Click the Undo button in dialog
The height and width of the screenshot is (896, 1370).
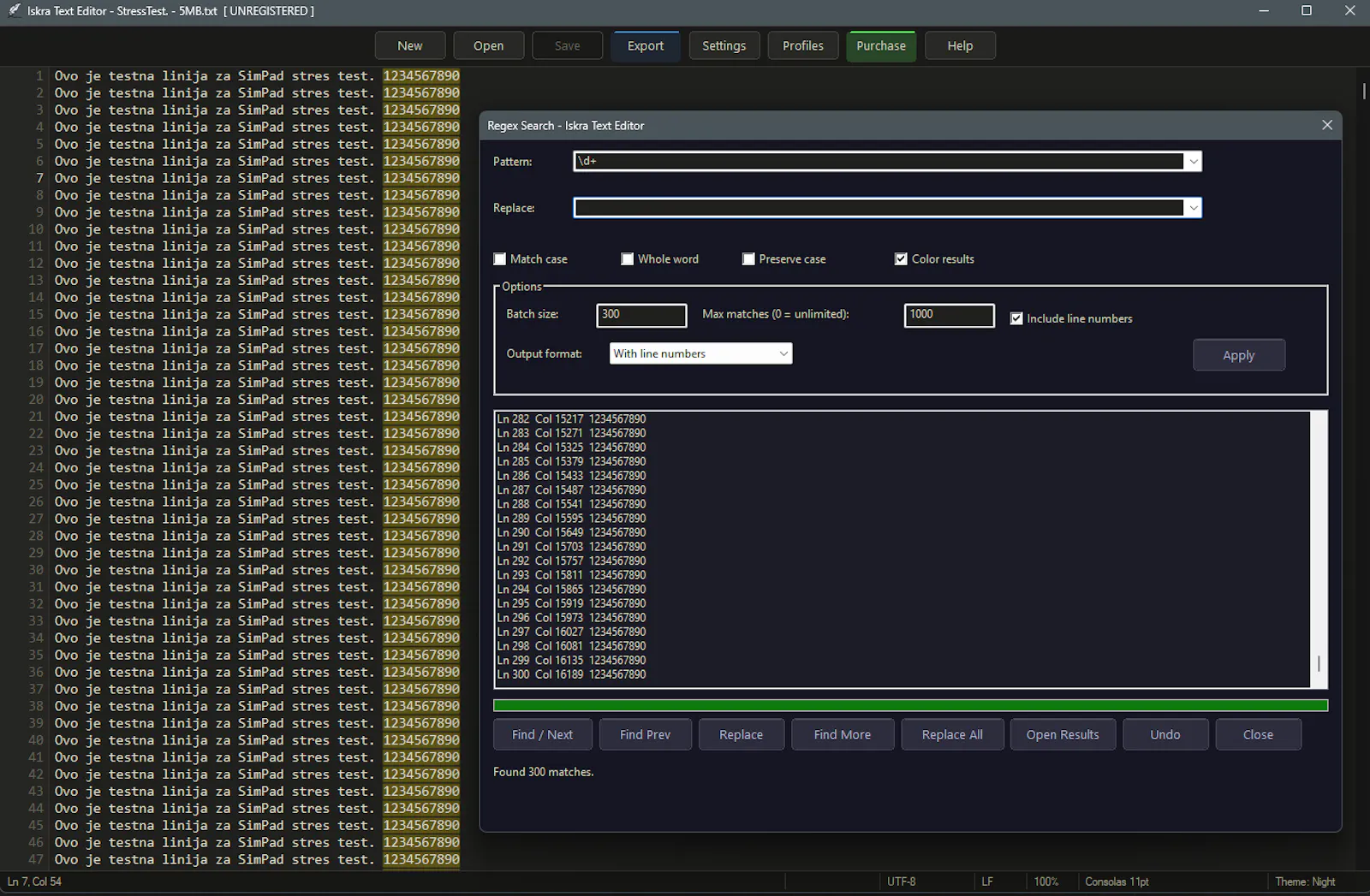[1165, 734]
